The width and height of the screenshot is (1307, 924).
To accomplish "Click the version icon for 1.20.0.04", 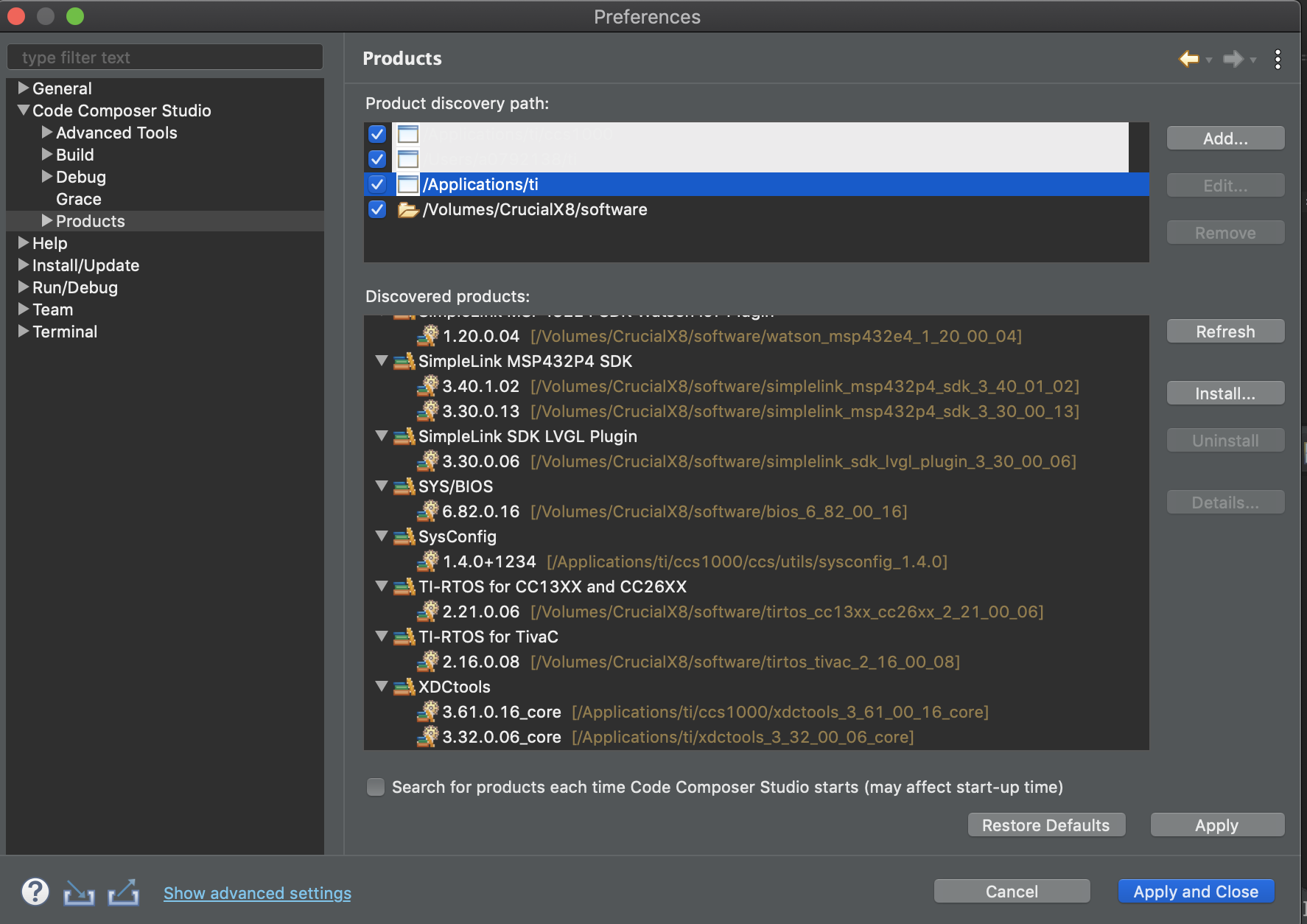I will pyautogui.click(x=428, y=335).
